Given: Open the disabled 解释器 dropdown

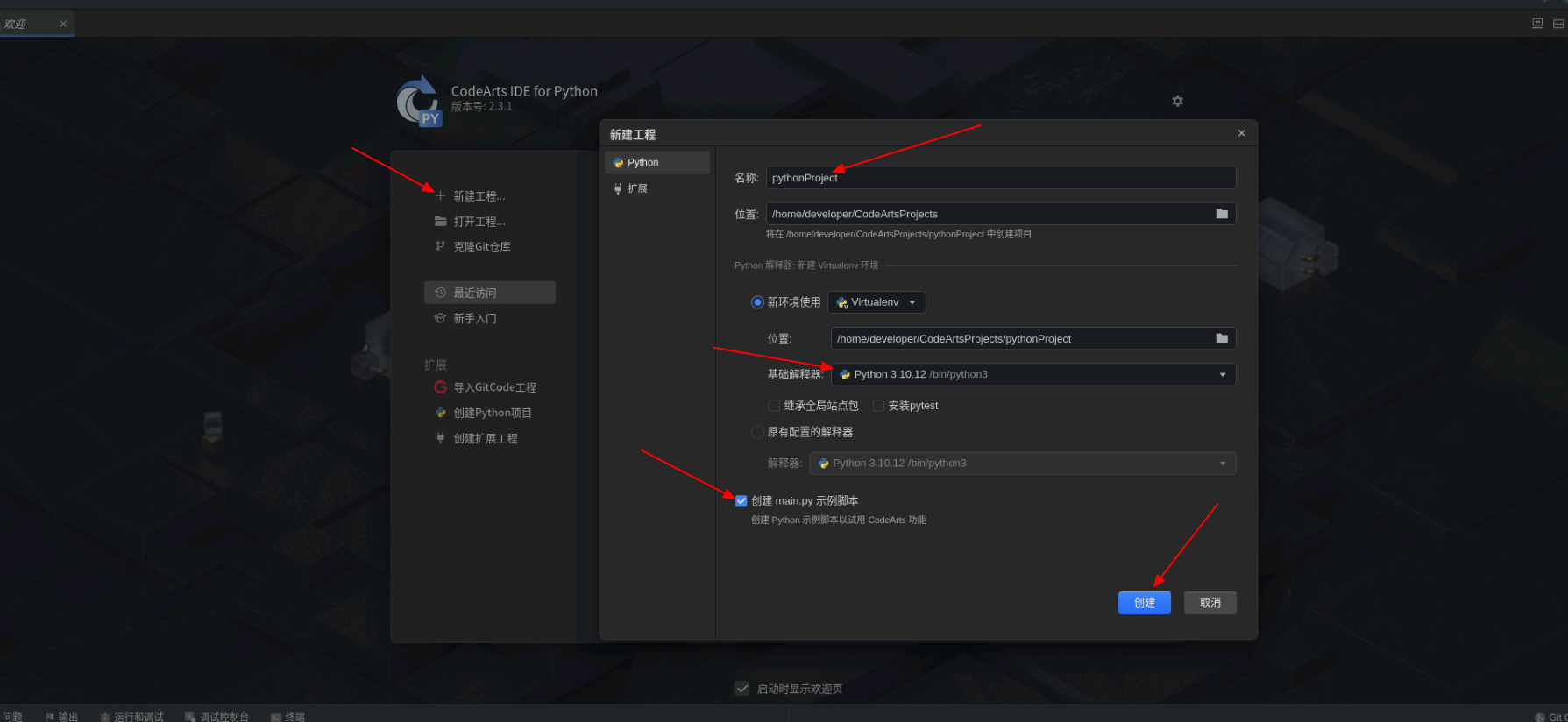Looking at the screenshot, I should click(1023, 463).
